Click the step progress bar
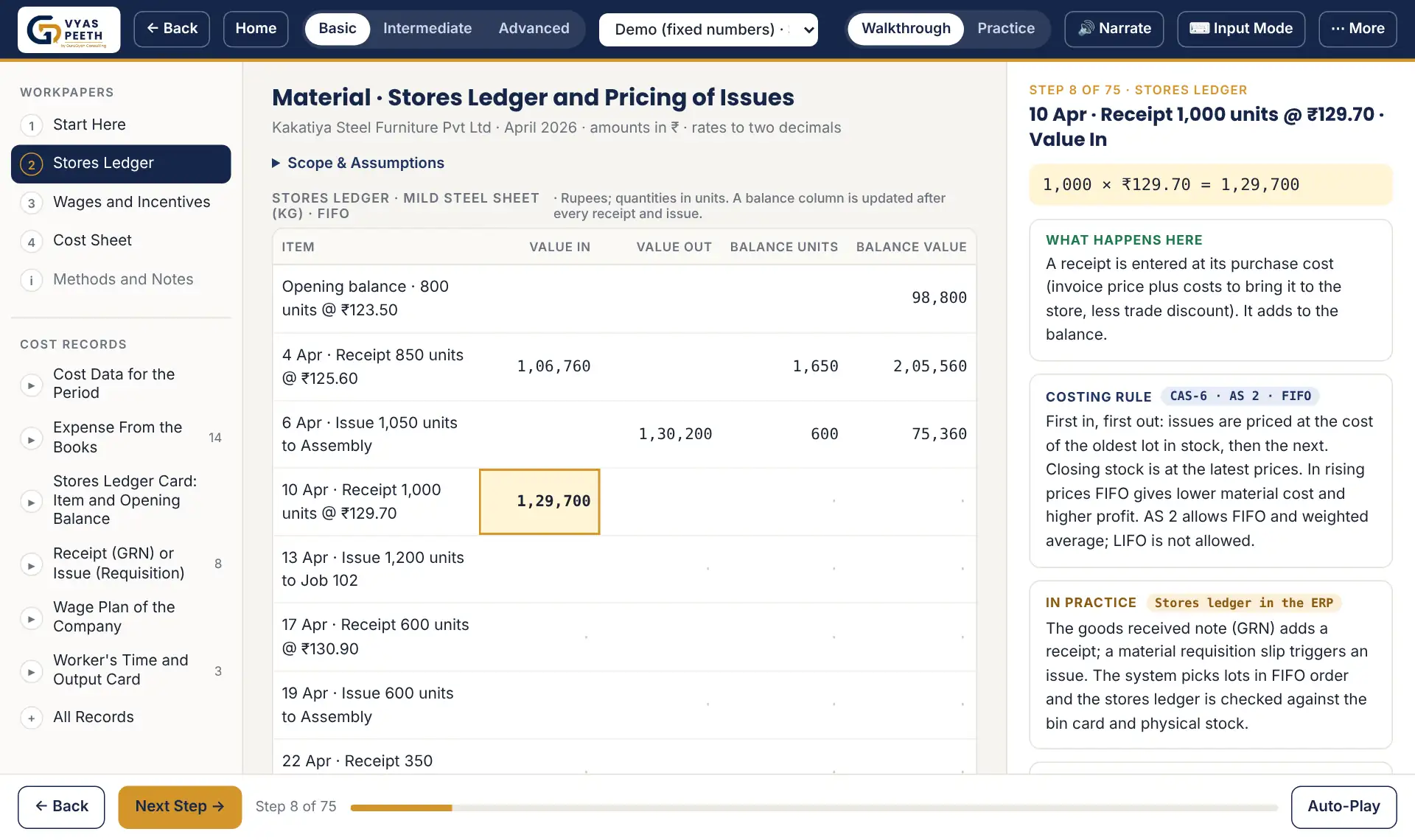Screen dimensions: 1415x840 pos(814,808)
